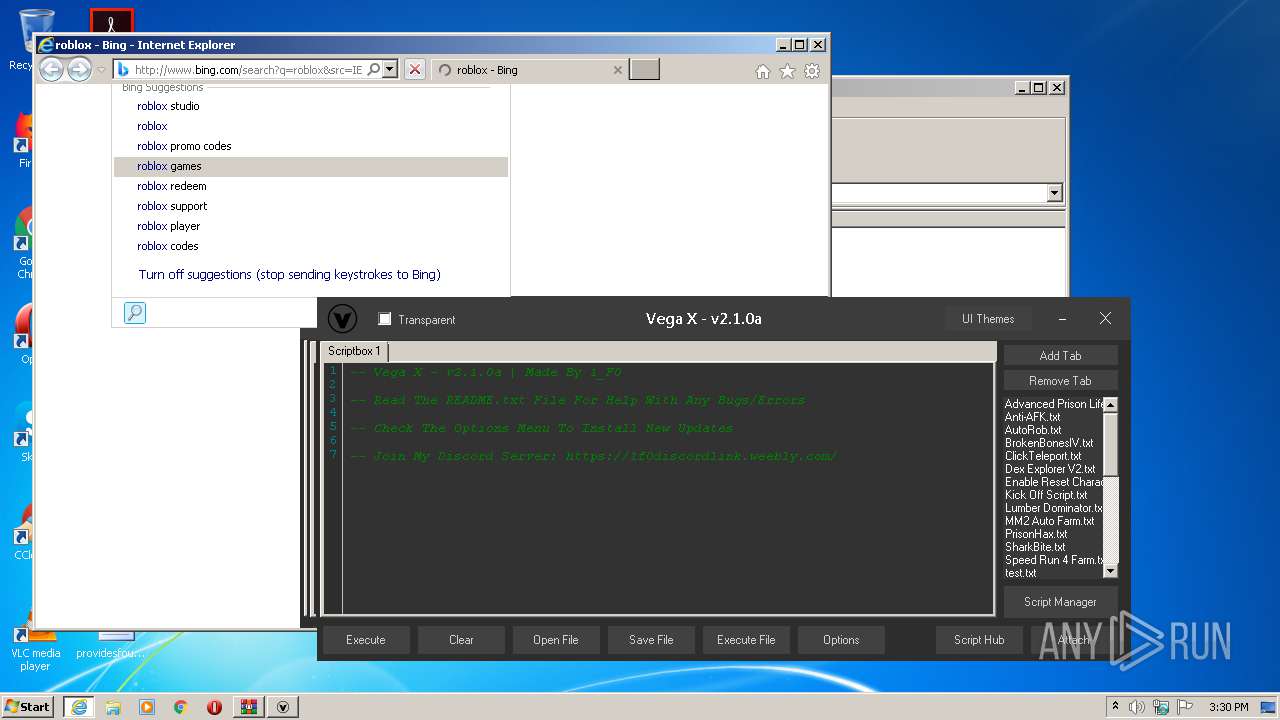Turn off Bing suggestions link
This screenshot has height=720, width=1280.
(289, 274)
